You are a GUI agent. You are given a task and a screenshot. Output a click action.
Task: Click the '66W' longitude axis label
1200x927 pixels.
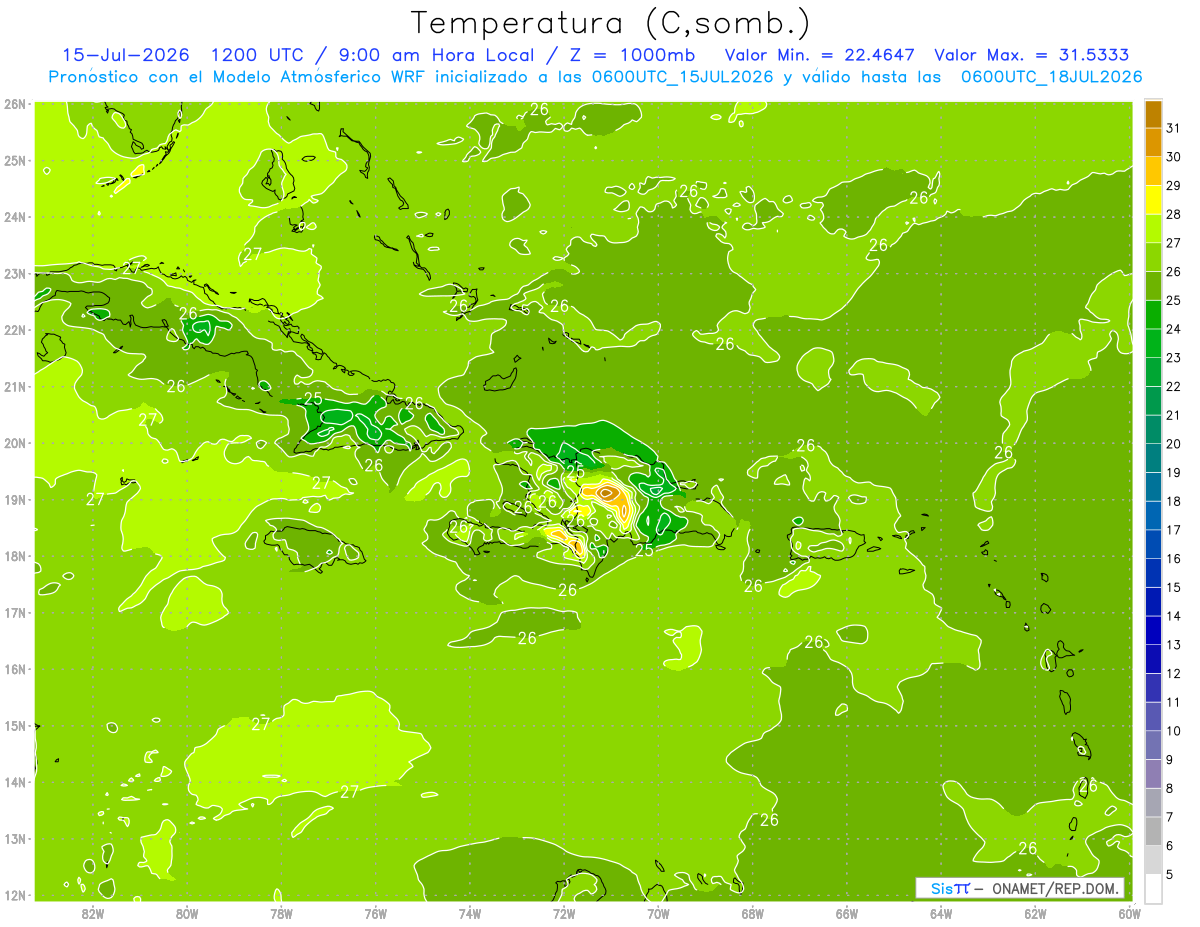pyautogui.click(x=847, y=912)
